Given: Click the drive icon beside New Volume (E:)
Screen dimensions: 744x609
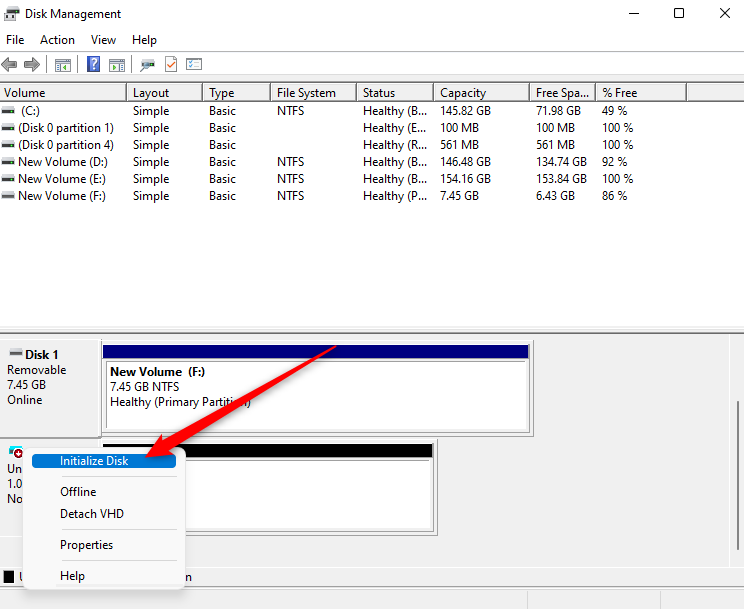Looking at the screenshot, I should point(8,179).
